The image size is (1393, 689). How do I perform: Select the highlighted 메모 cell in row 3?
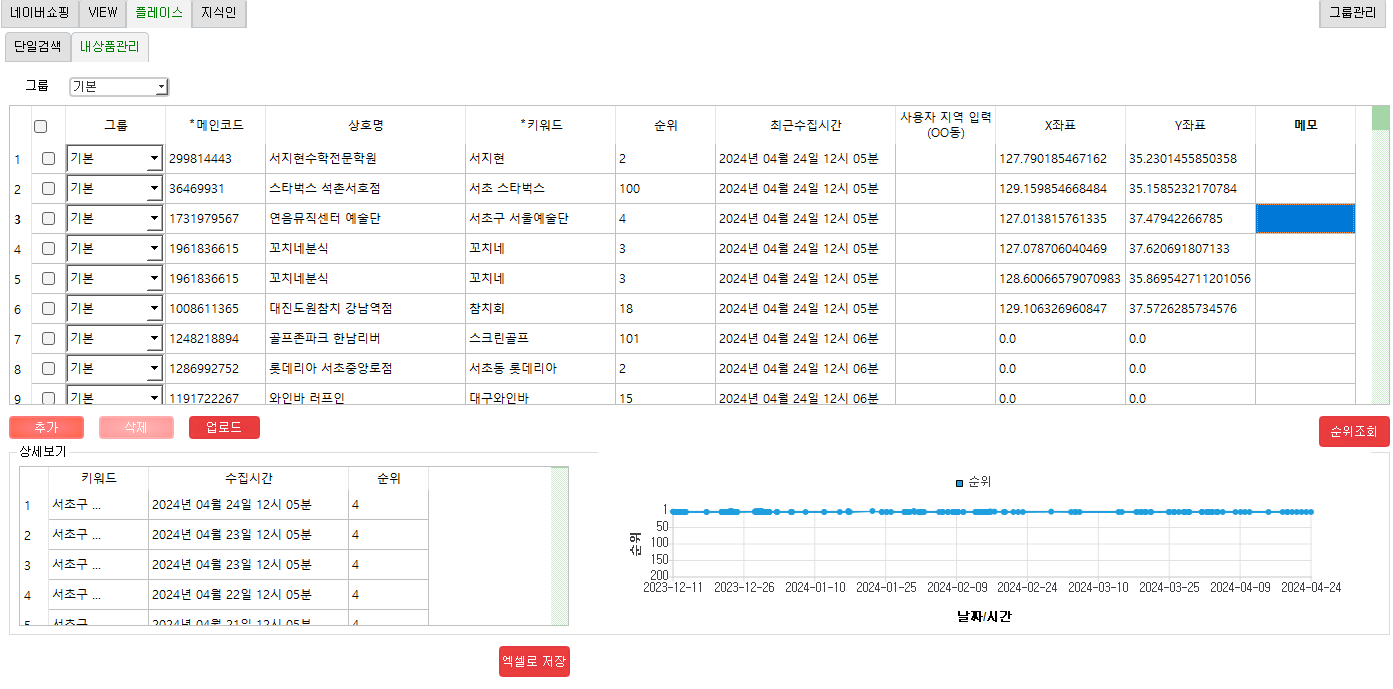coord(1305,218)
